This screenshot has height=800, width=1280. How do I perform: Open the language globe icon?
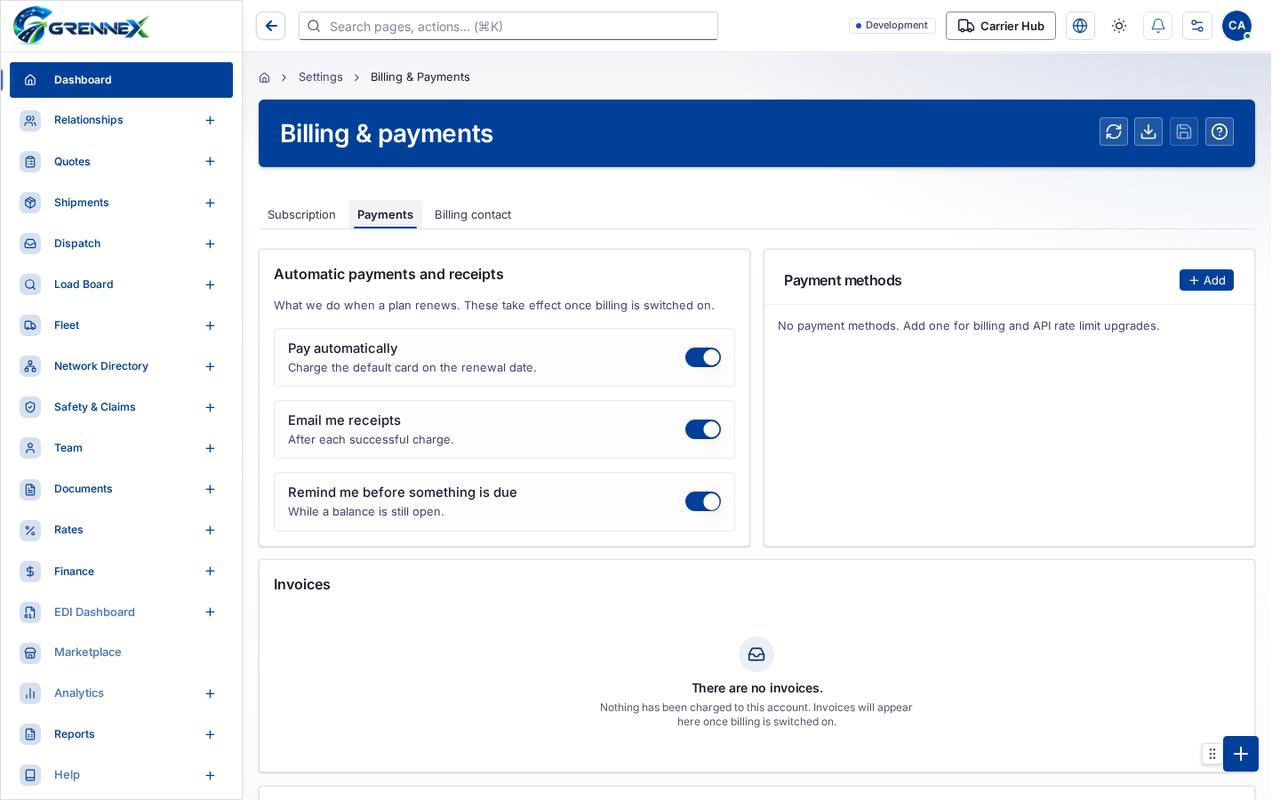[1080, 26]
